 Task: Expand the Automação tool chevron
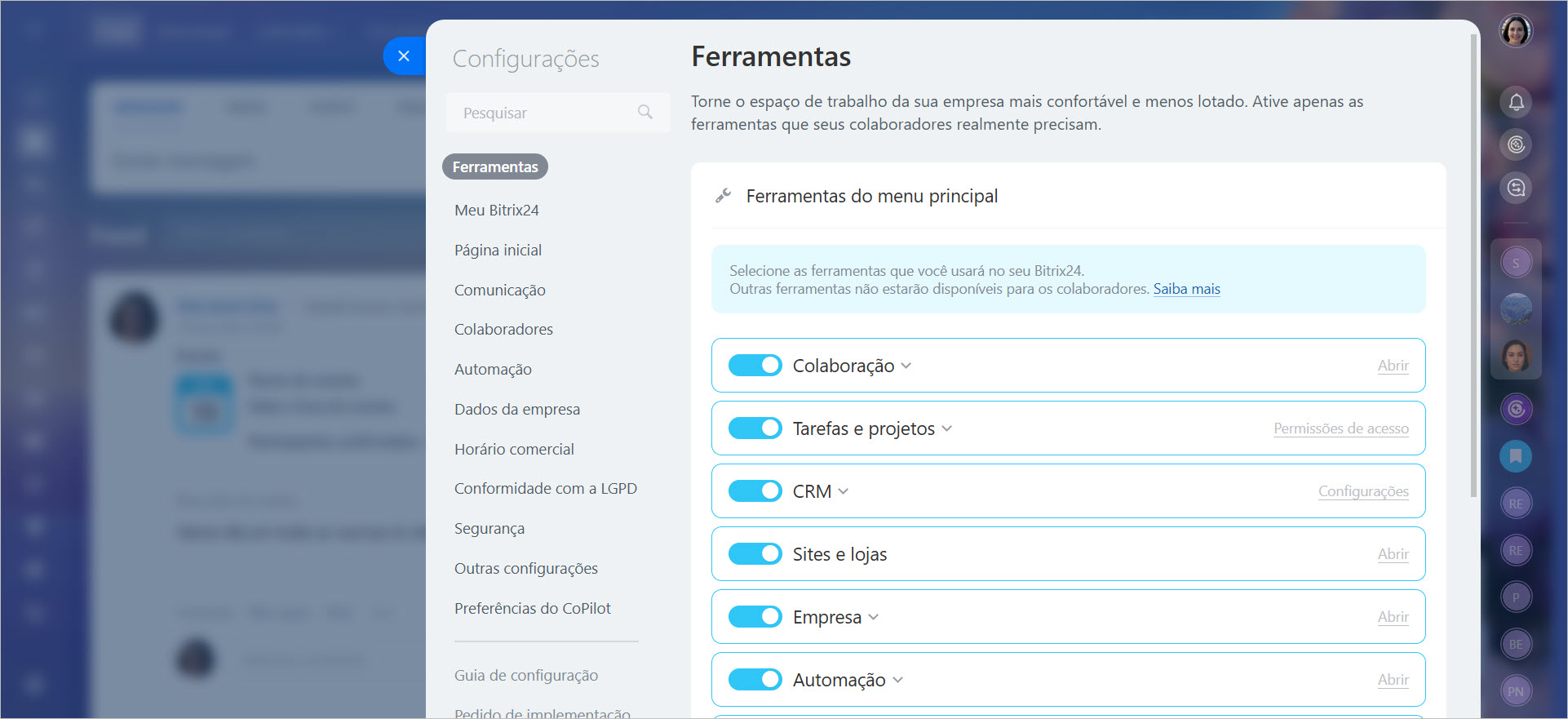click(897, 681)
